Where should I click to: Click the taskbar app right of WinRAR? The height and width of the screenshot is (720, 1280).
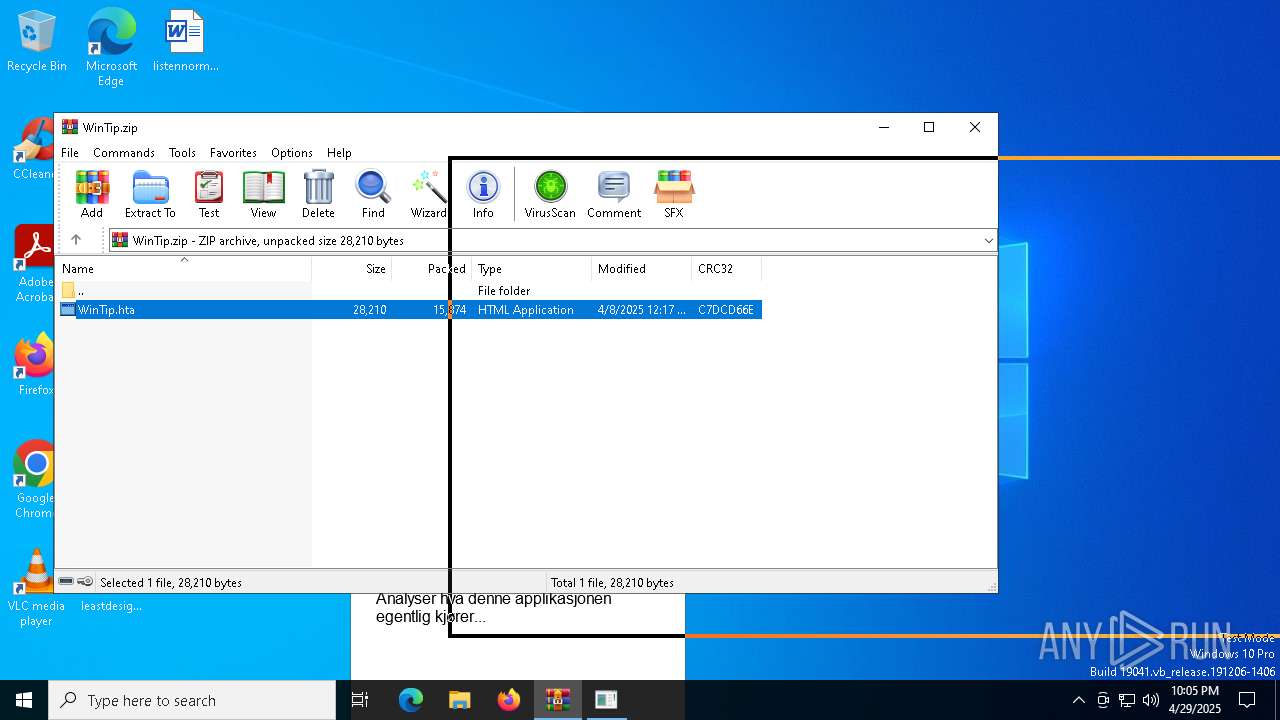pyautogui.click(x=606, y=700)
